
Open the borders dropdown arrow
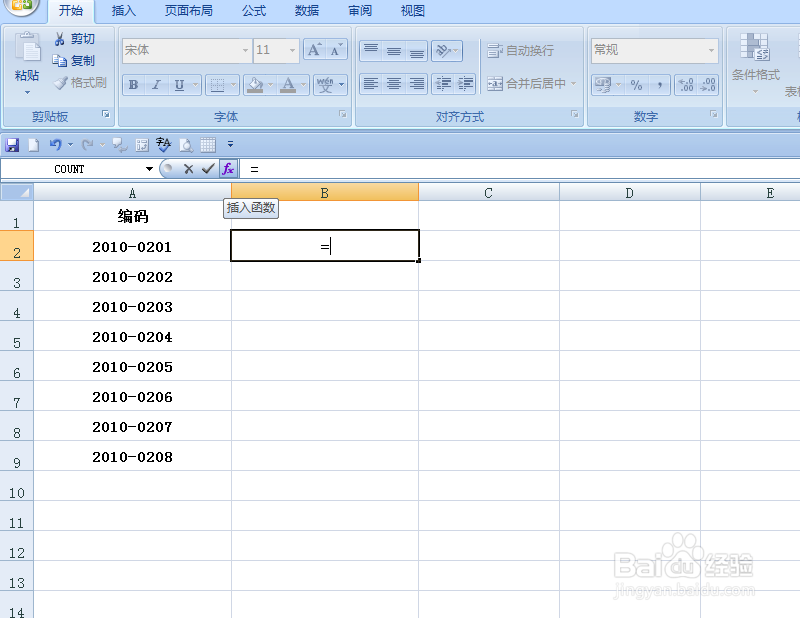234,85
